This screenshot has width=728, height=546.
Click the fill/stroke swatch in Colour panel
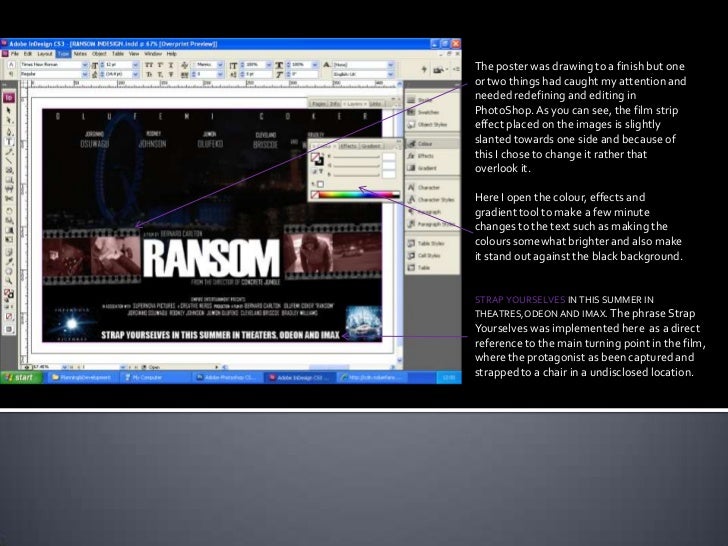[x=317, y=159]
